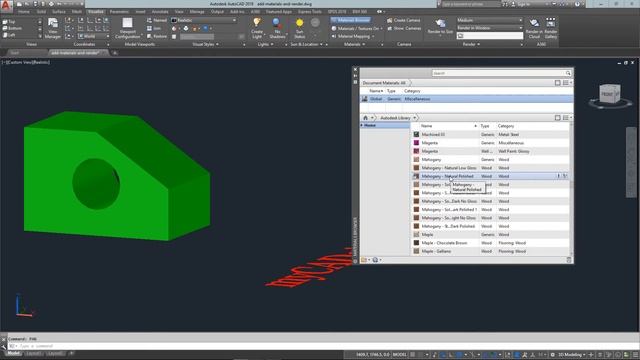Open the Medium render preset dropdown
The width and height of the screenshot is (640, 360).
pyautogui.click(x=489, y=20)
